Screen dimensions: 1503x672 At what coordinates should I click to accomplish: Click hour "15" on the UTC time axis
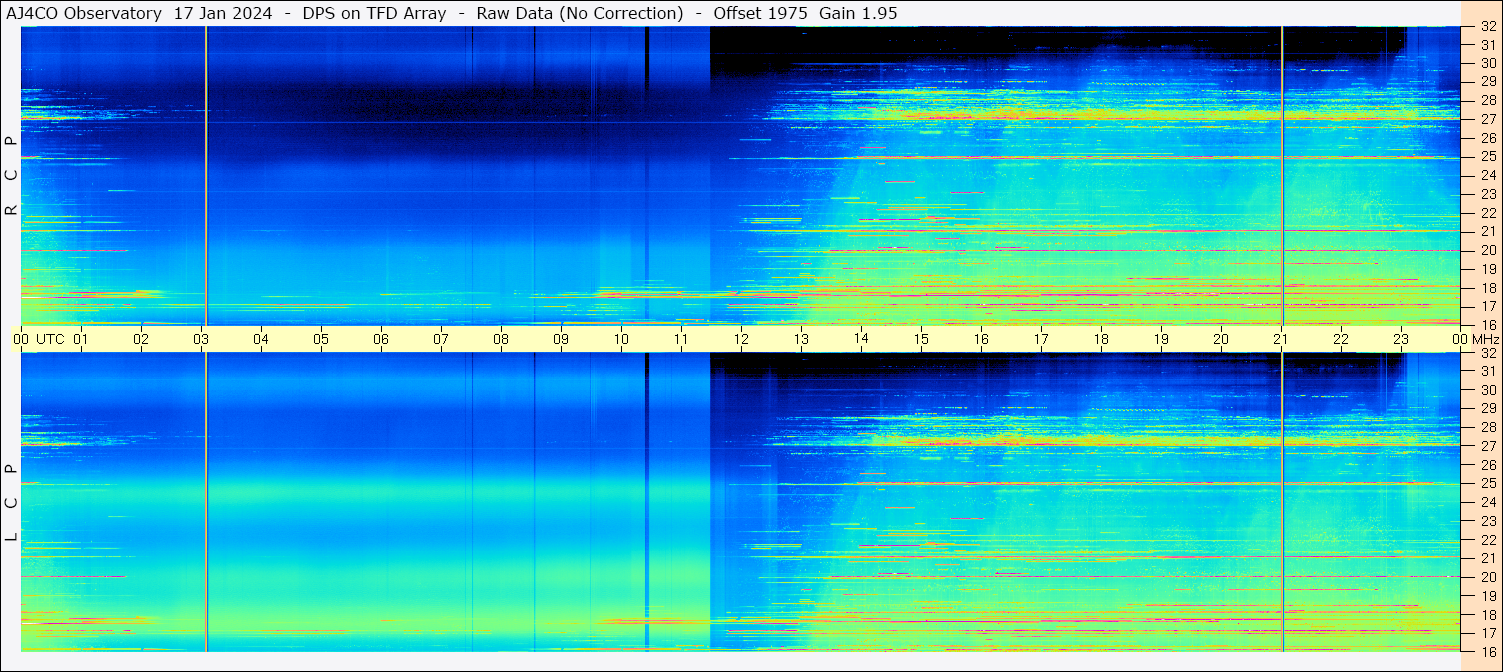921,339
